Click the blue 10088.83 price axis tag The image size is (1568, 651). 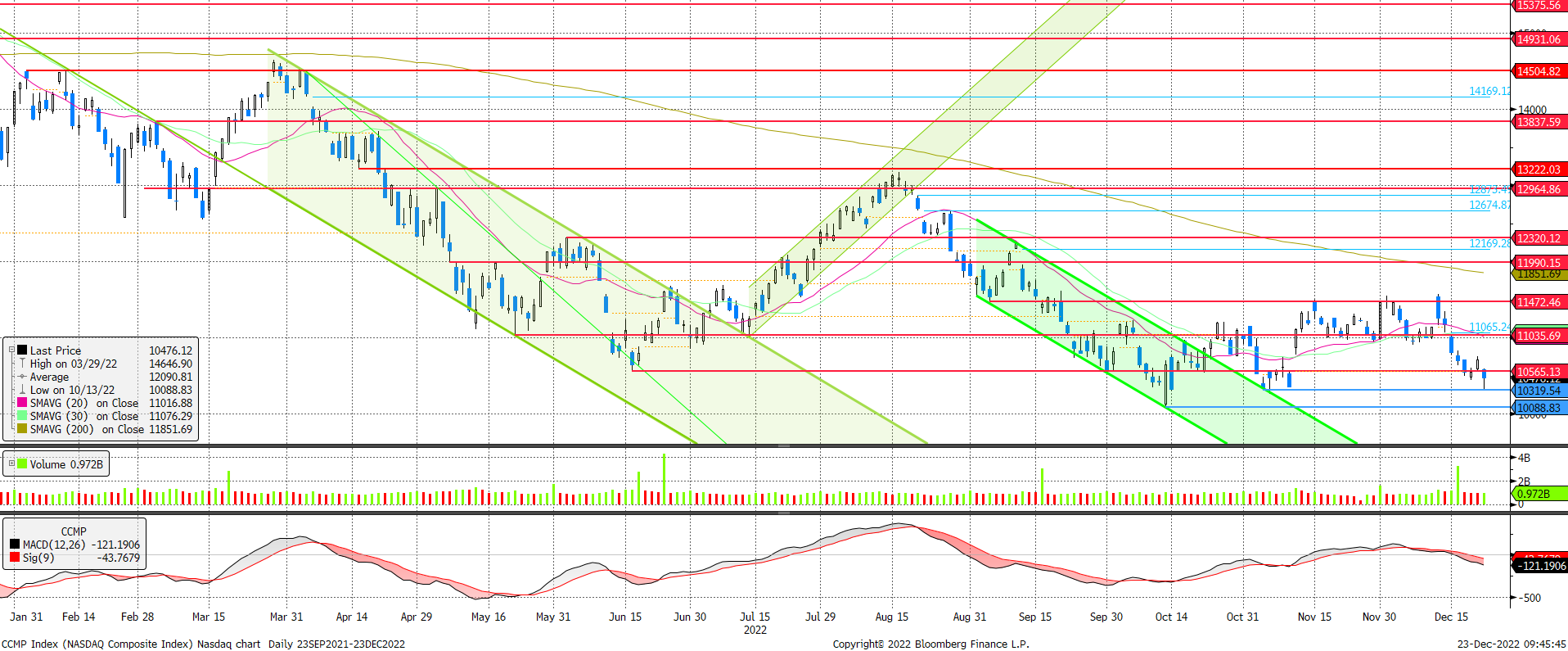[x=1539, y=408]
